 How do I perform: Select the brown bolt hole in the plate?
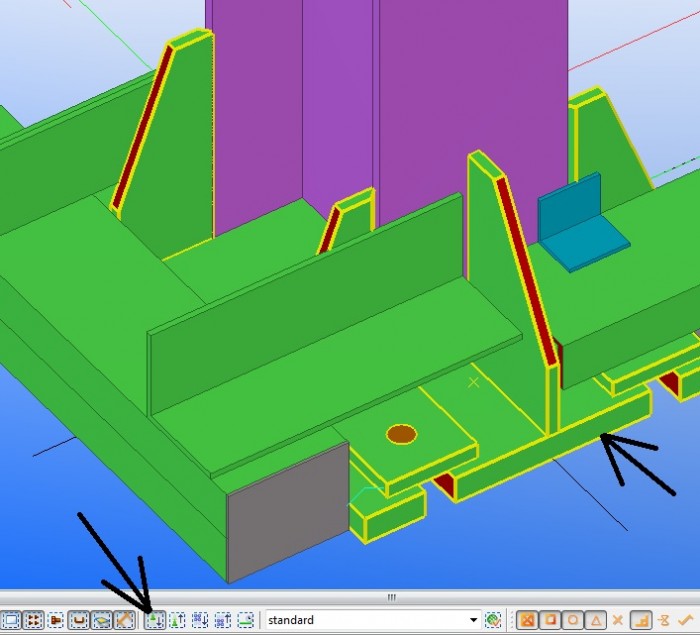402,434
